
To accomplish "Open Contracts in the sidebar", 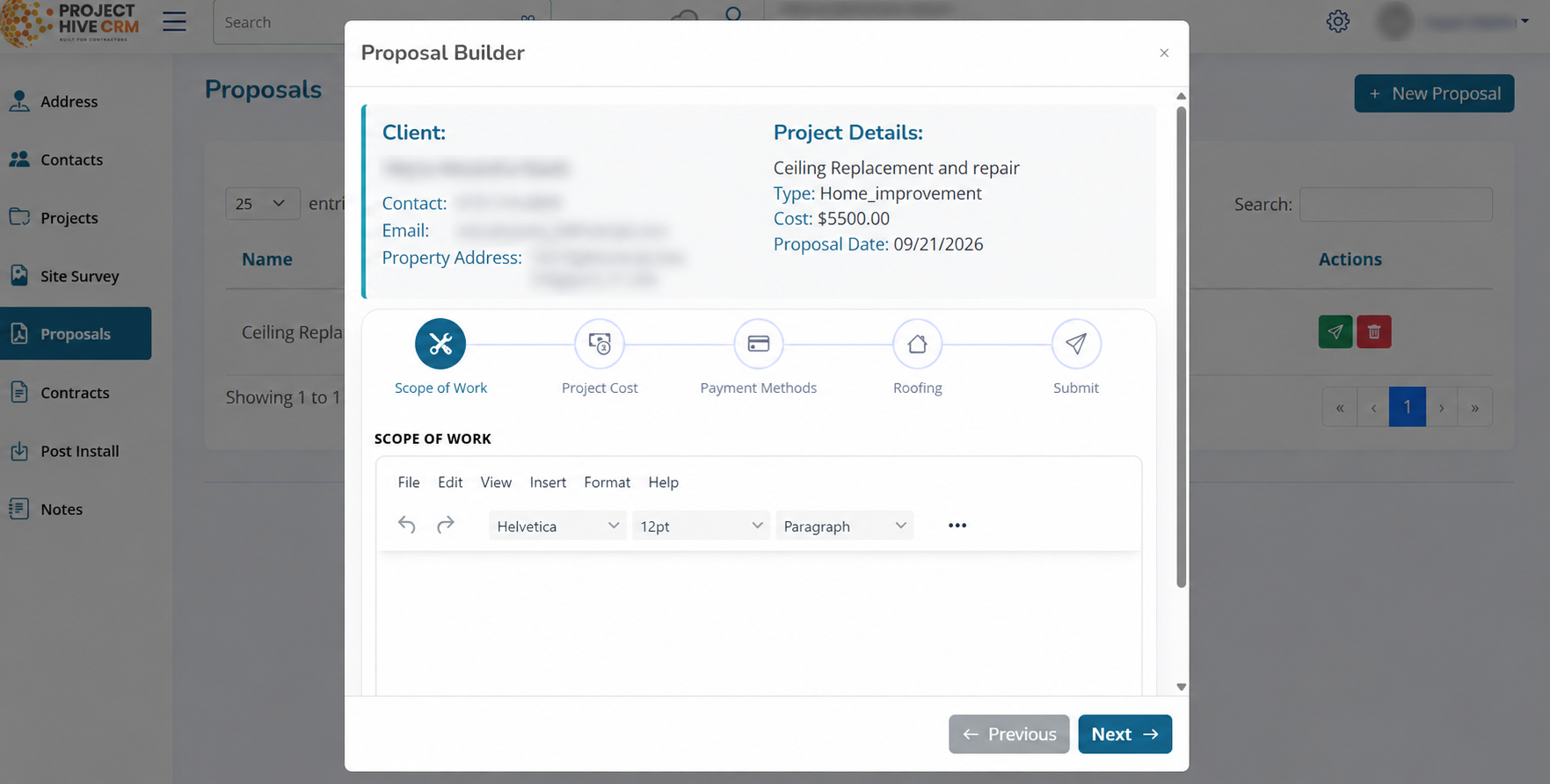I will click(76, 392).
